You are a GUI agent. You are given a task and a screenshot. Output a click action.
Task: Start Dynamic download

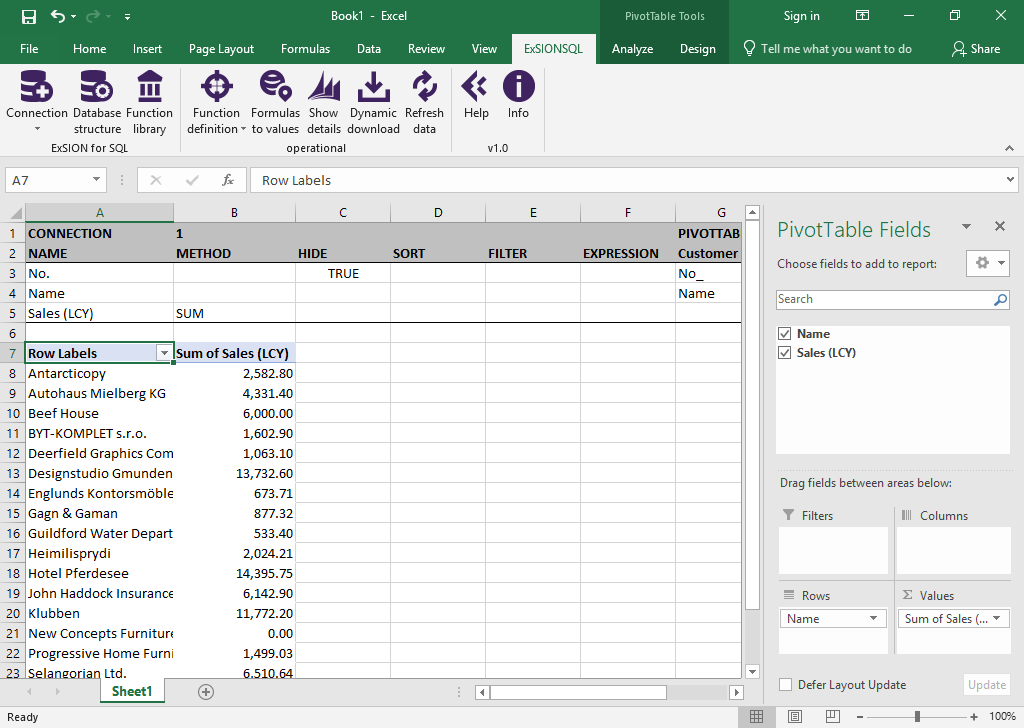coord(373,102)
